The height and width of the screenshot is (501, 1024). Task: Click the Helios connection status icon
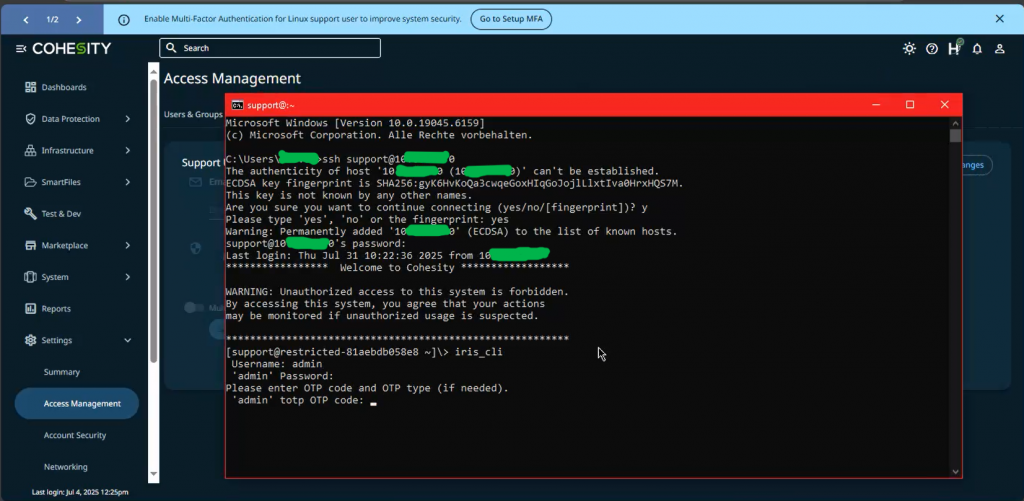(954, 48)
